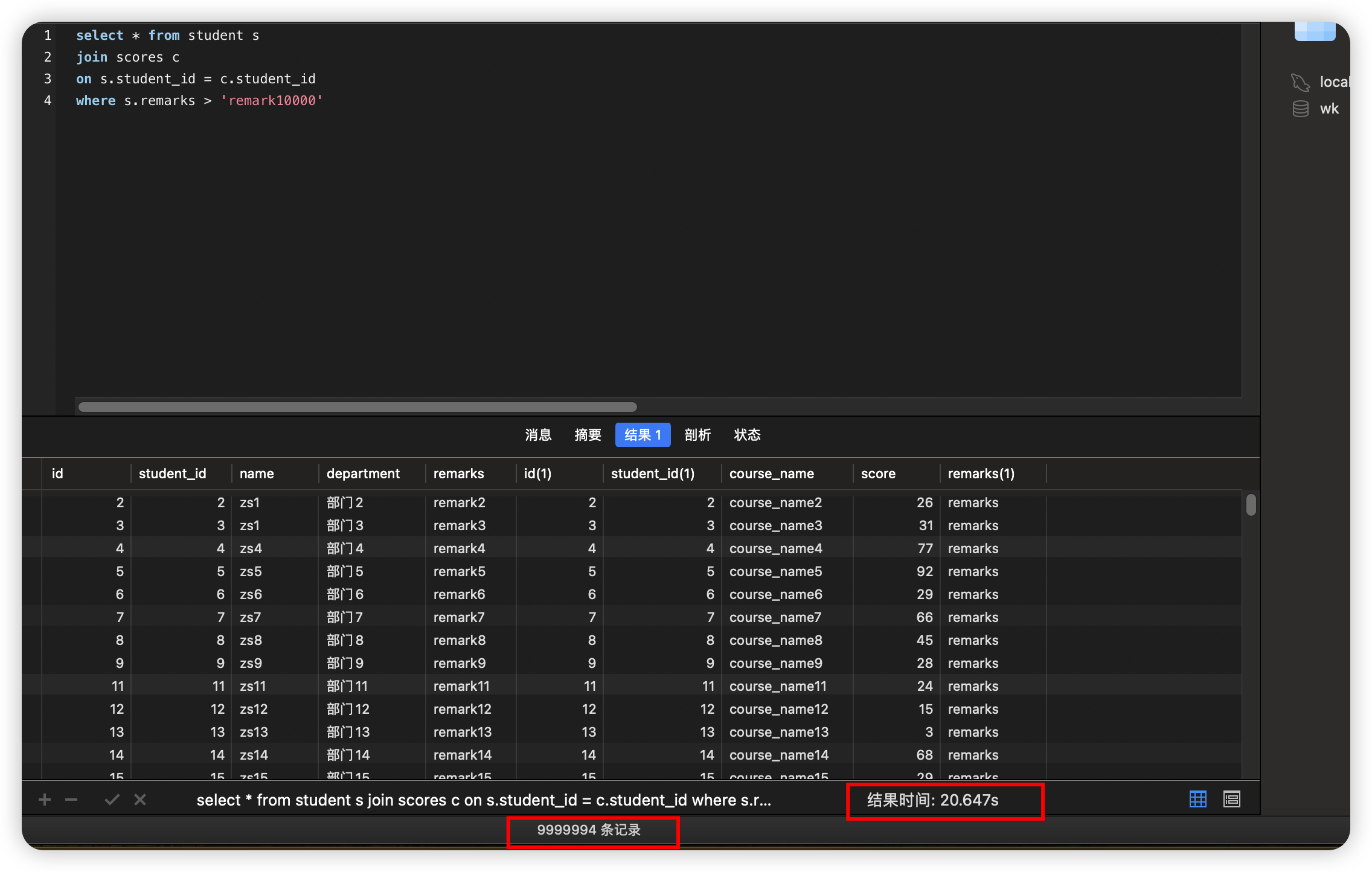Click the results table vertical scrollbar thumb
Screen dimensions: 1372x872
coord(1251,505)
